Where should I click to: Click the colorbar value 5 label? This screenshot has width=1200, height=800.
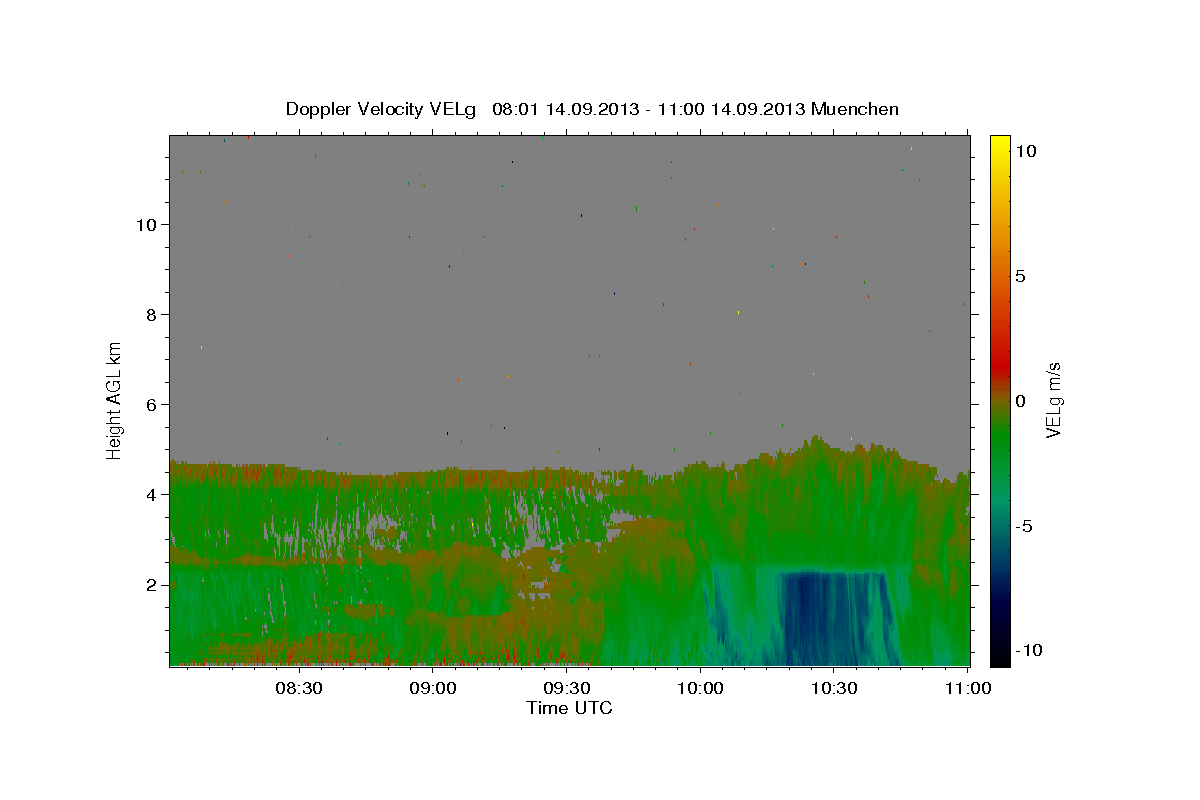point(1020,276)
